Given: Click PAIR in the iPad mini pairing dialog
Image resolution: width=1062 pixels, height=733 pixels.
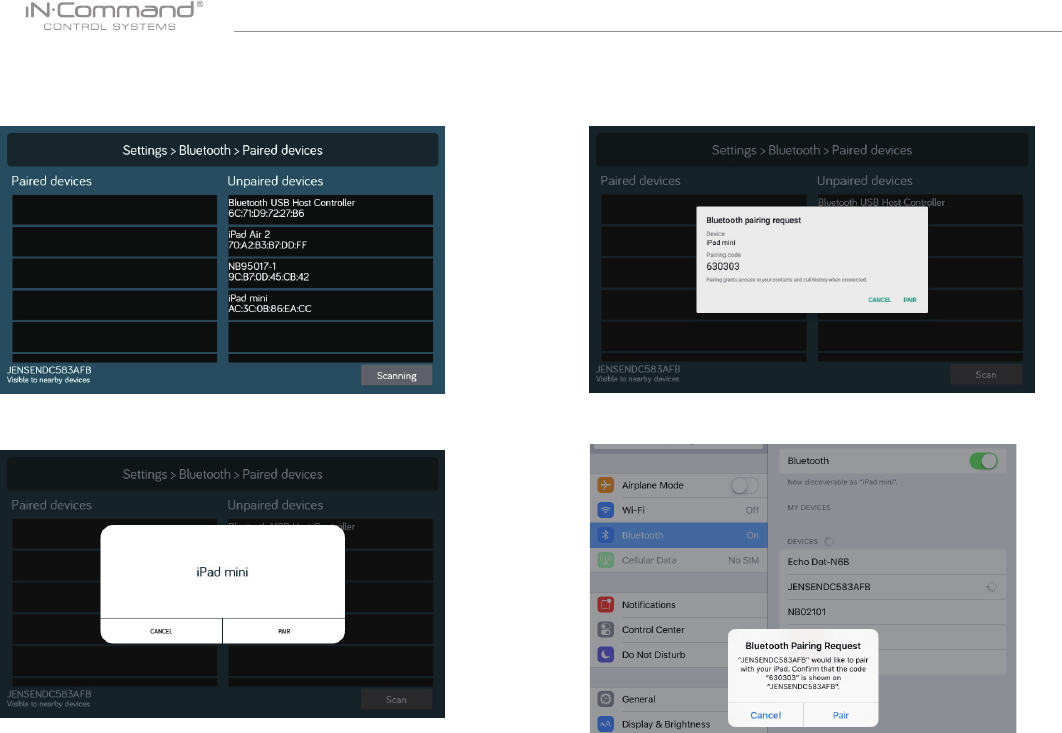Looking at the screenshot, I should [284, 631].
